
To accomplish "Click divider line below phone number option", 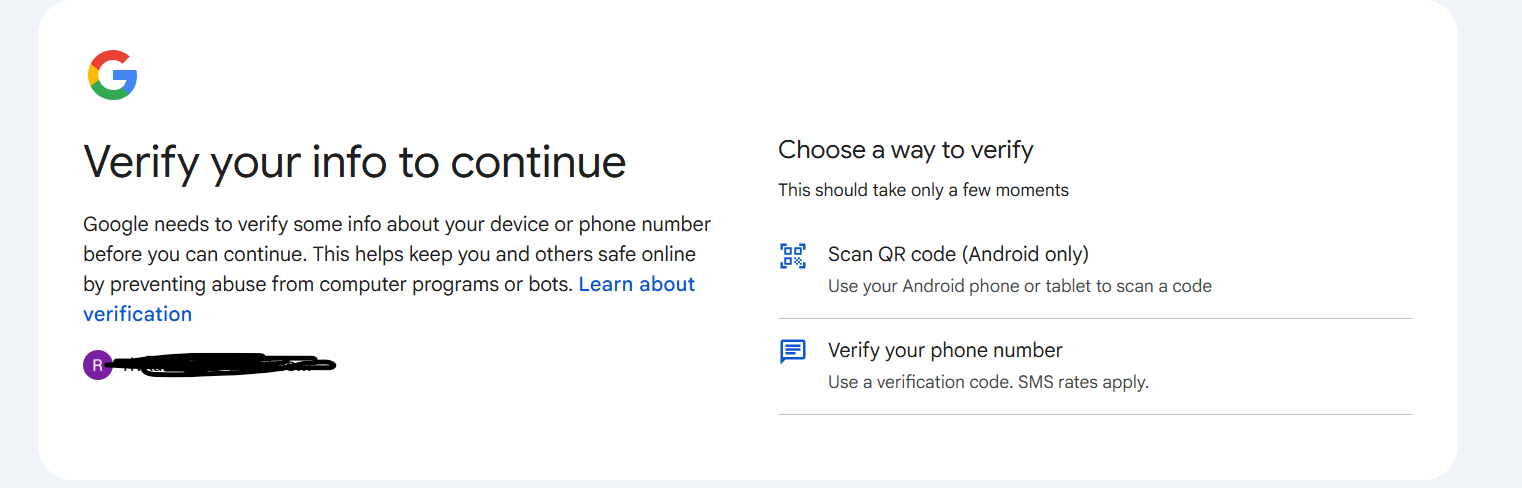I will click(x=1095, y=414).
